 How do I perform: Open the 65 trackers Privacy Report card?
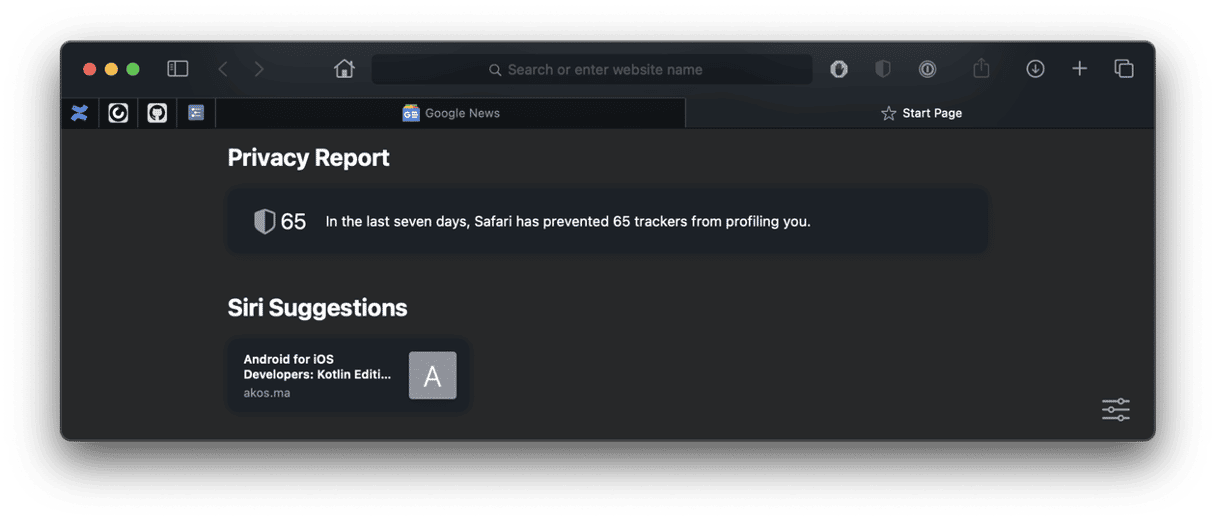click(607, 221)
